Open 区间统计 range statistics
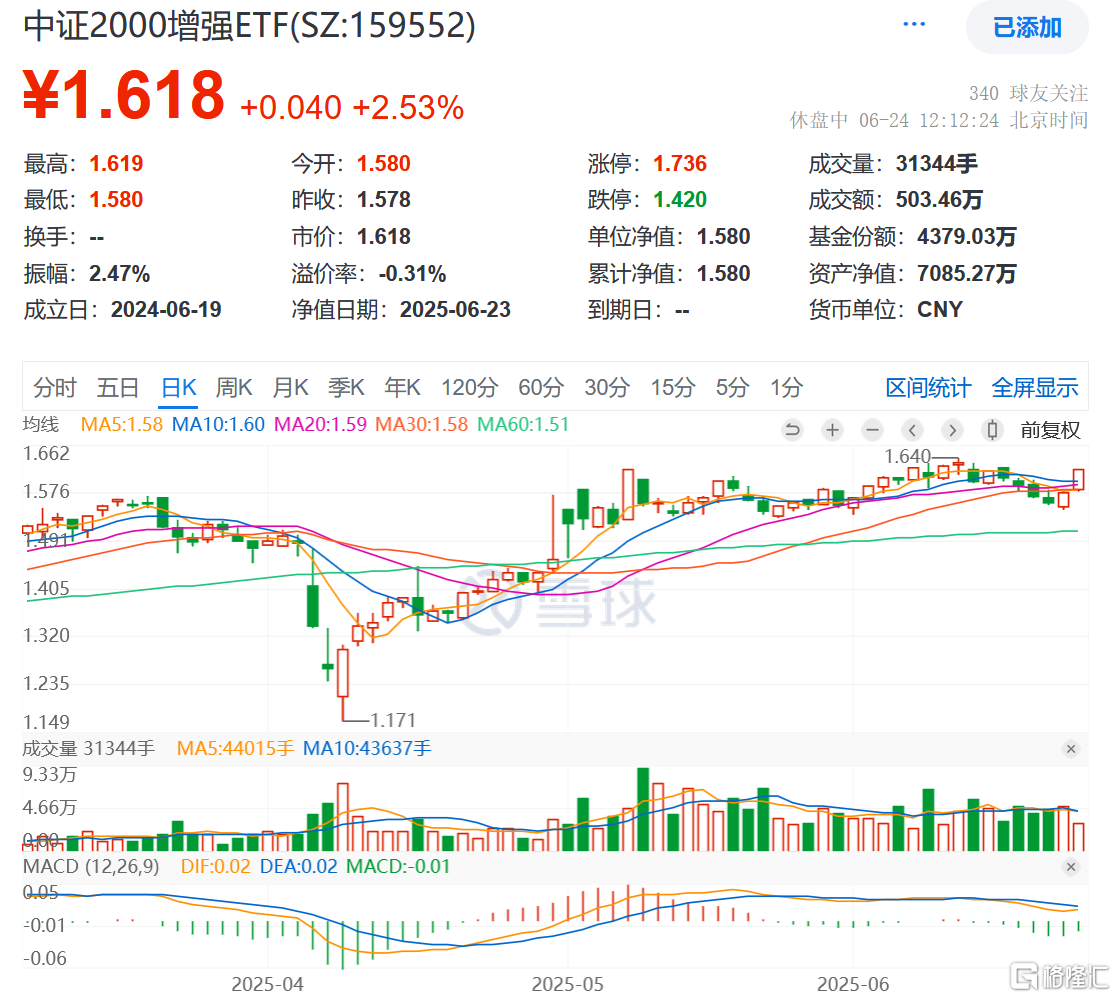This screenshot has width=1117, height=999. (x=928, y=388)
